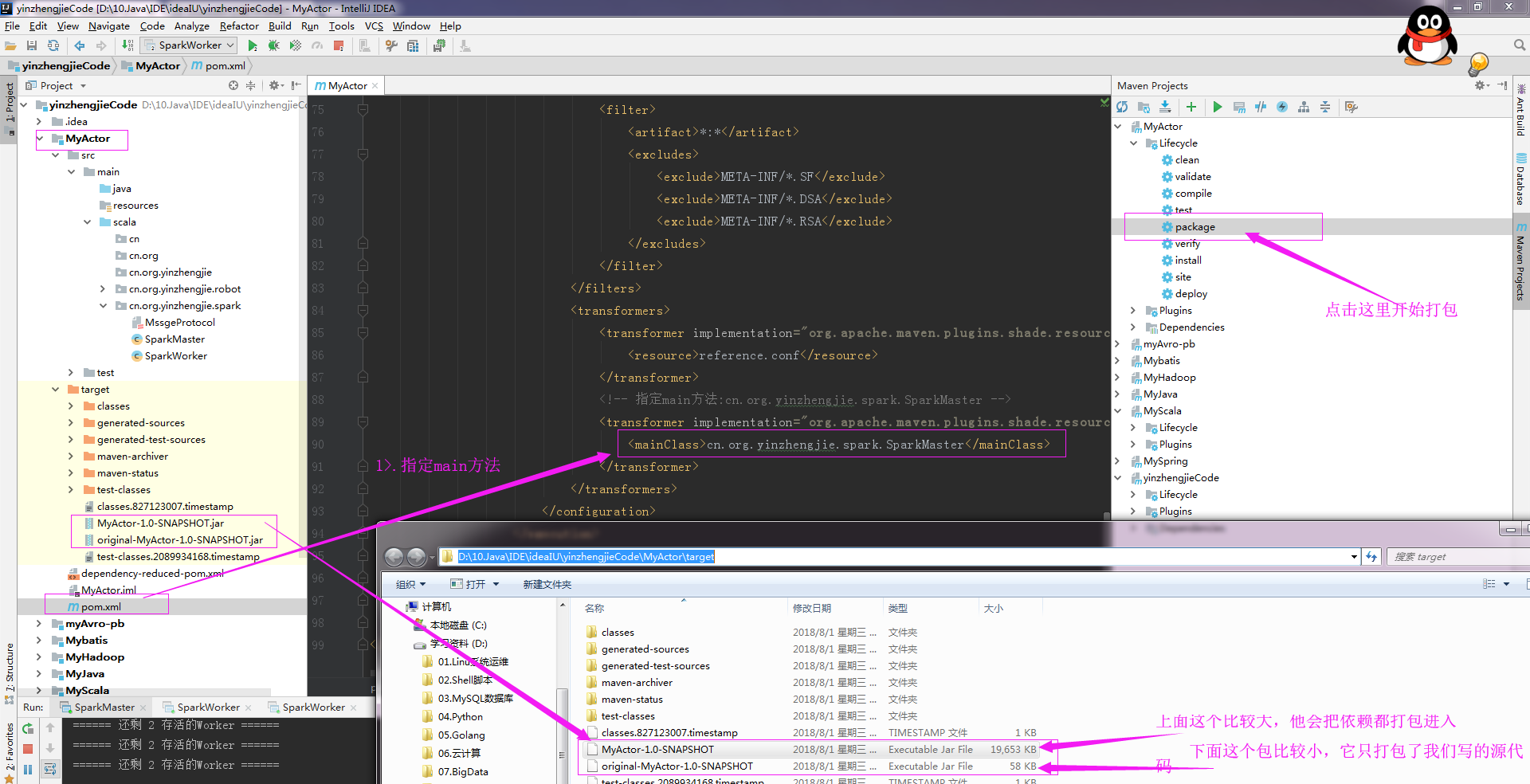This screenshot has height=784, width=1530.
Task: Click the Build project icon with binary digits
Action: [127, 46]
